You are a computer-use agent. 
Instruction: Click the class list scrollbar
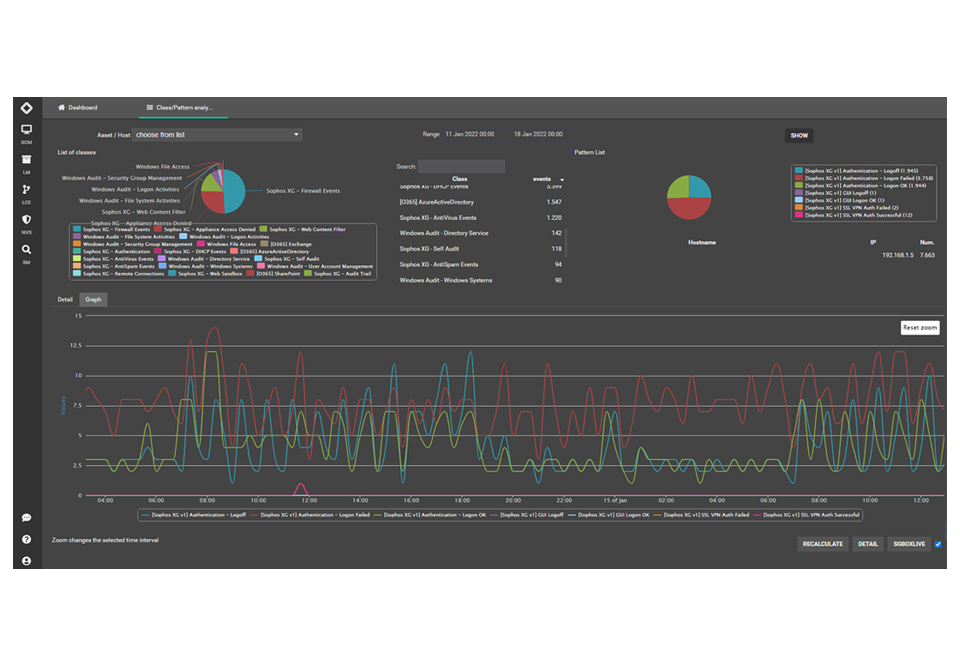click(566, 242)
